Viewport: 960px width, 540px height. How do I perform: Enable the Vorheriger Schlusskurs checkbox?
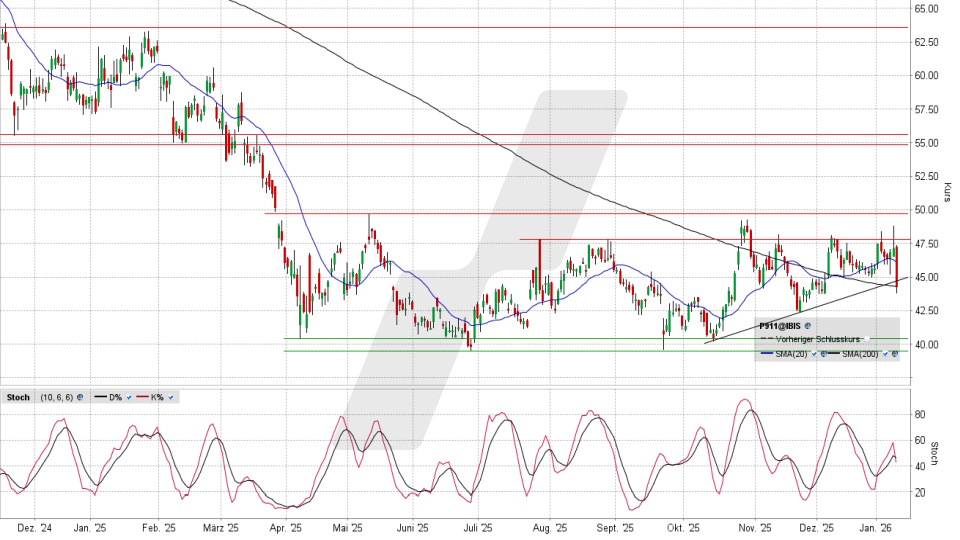pyautogui.click(x=867, y=339)
